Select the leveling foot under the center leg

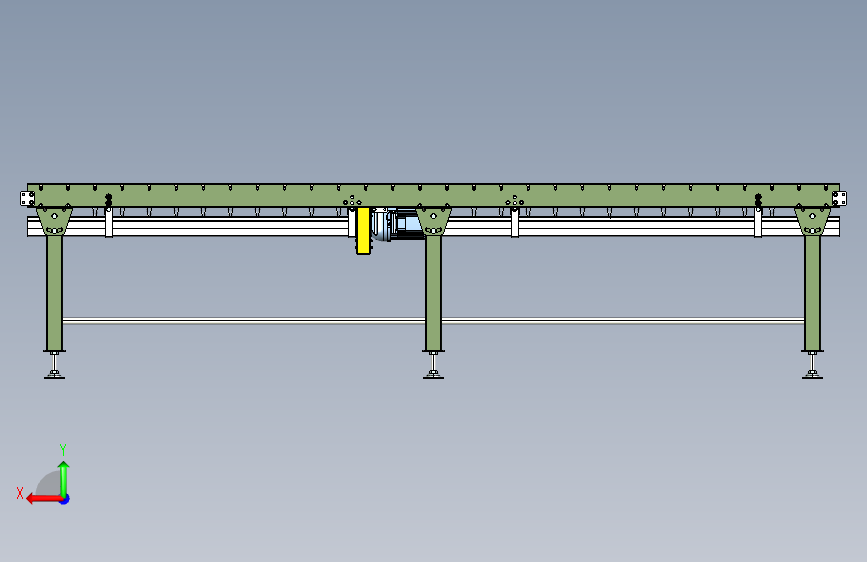point(434,366)
